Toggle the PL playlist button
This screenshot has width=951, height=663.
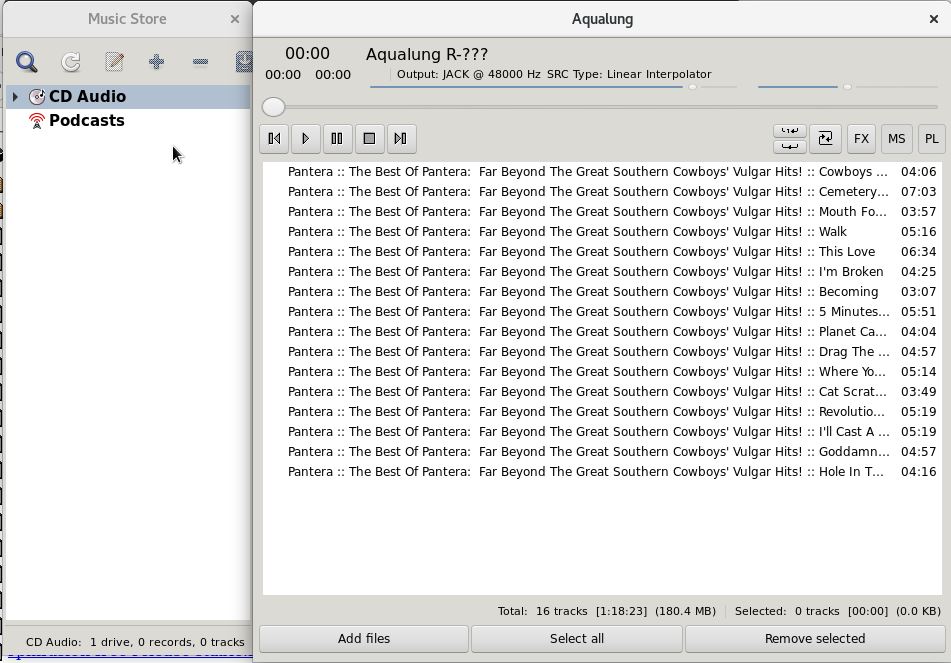point(931,139)
